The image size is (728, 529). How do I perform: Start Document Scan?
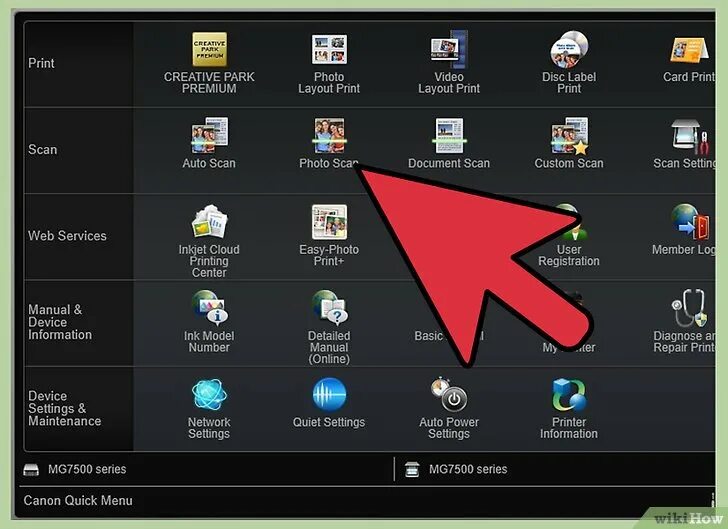coord(449,144)
